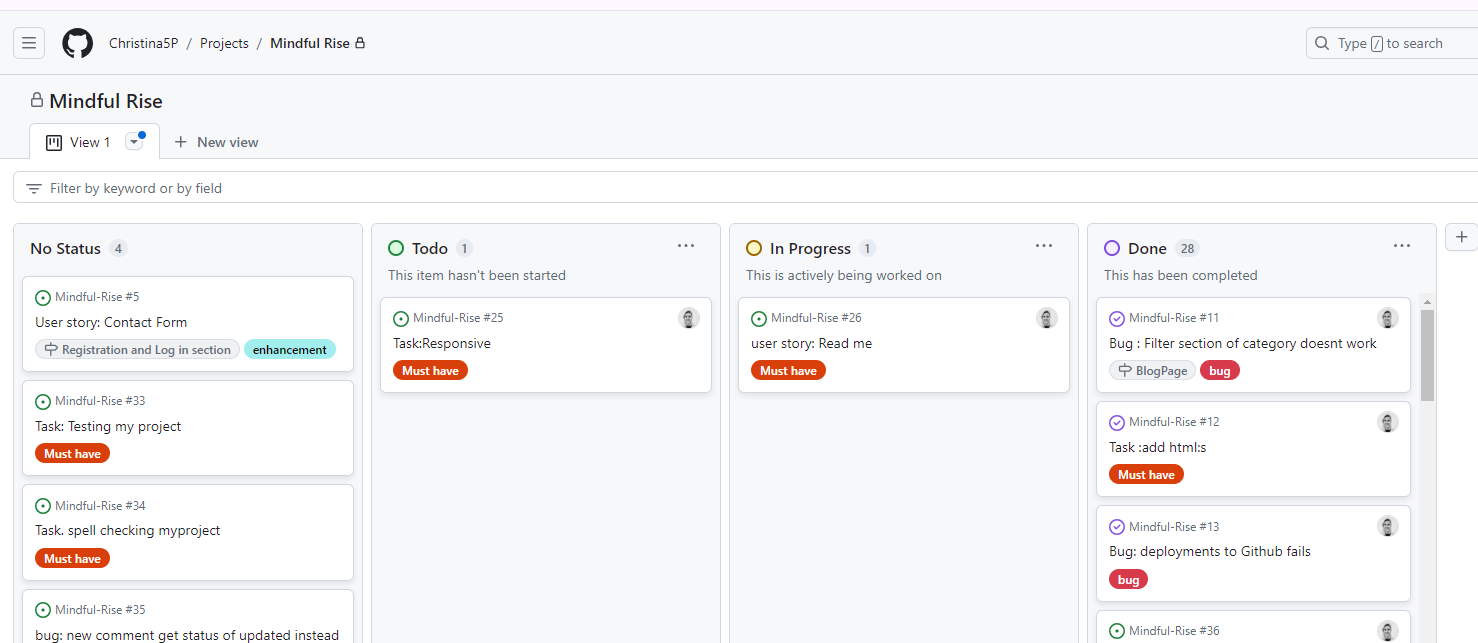Image resolution: width=1478 pixels, height=643 pixels.
Task: Click the filter icon in the filter bar
Action: coord(34,188)
